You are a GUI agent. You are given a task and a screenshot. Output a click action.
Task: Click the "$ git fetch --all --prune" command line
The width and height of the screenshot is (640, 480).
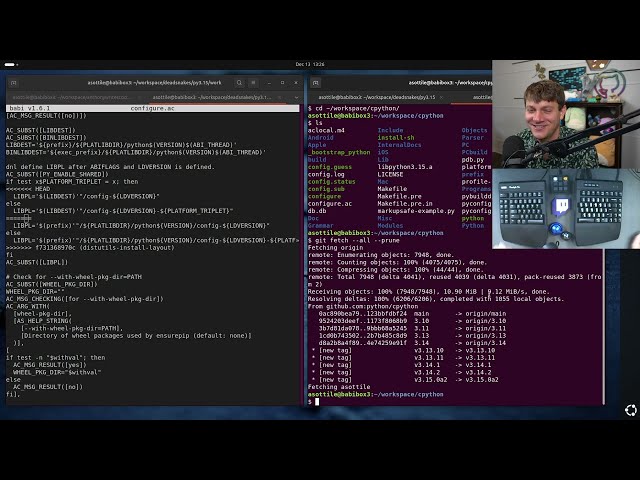(353, 240)
